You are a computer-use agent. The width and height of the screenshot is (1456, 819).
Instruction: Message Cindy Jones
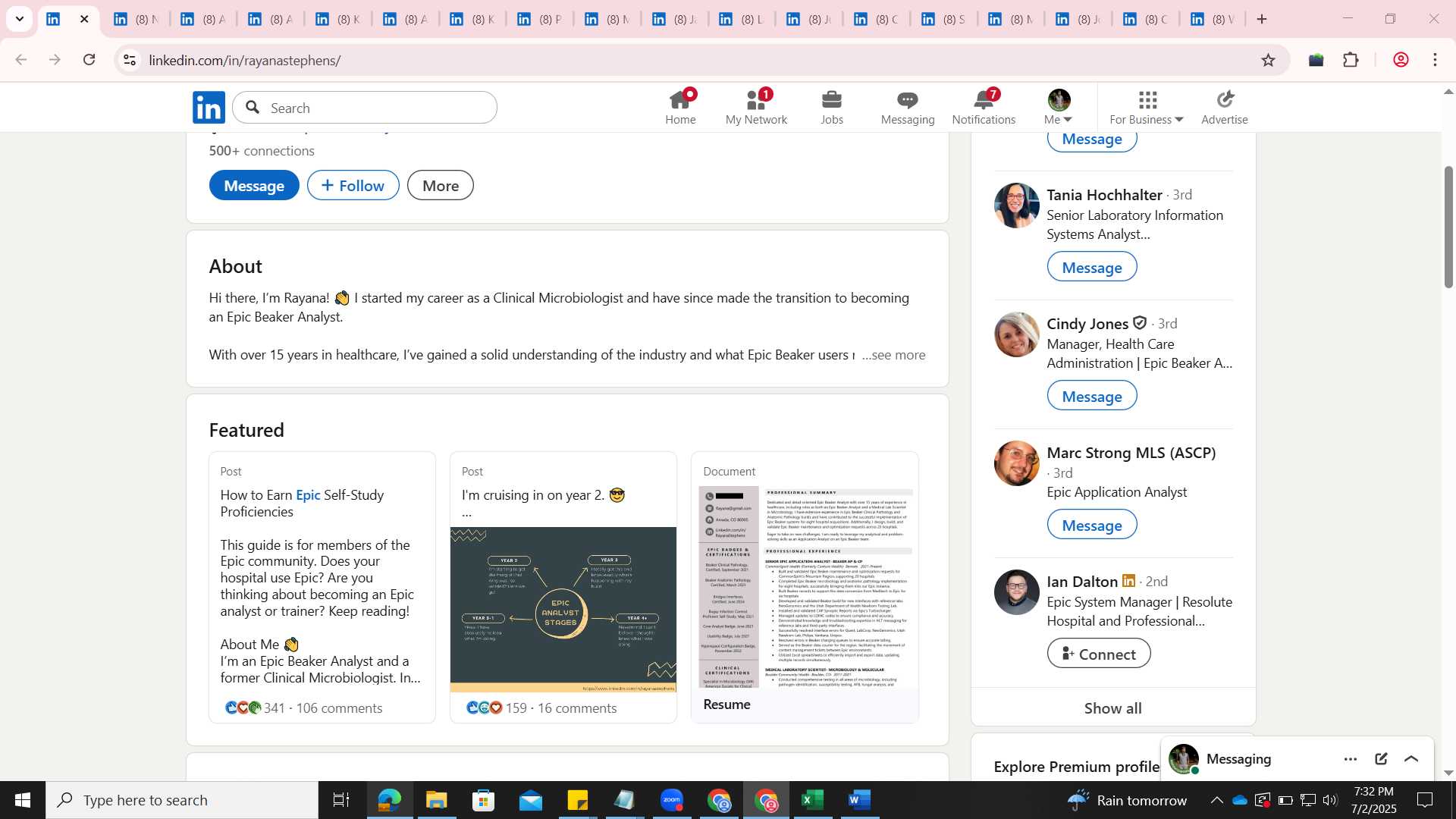1092,396
